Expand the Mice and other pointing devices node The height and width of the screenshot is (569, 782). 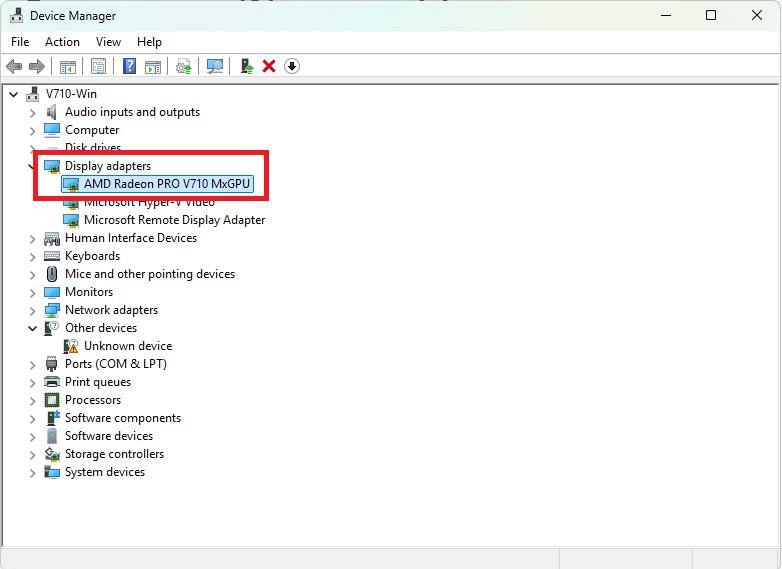click(x=32, y=275)
